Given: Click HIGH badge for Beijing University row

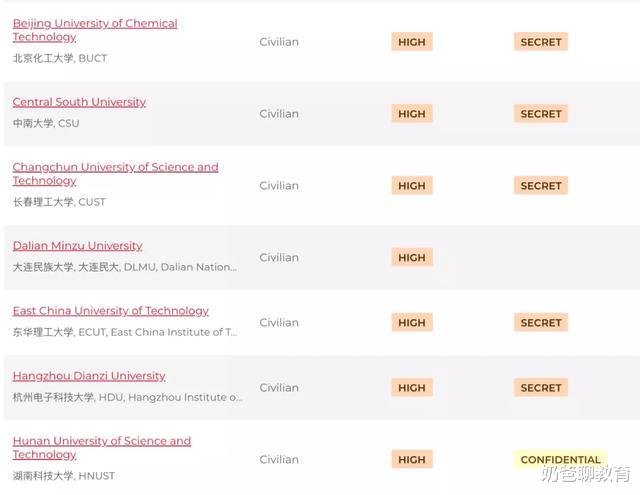Looking at the screenshot, I should point(411,42).
